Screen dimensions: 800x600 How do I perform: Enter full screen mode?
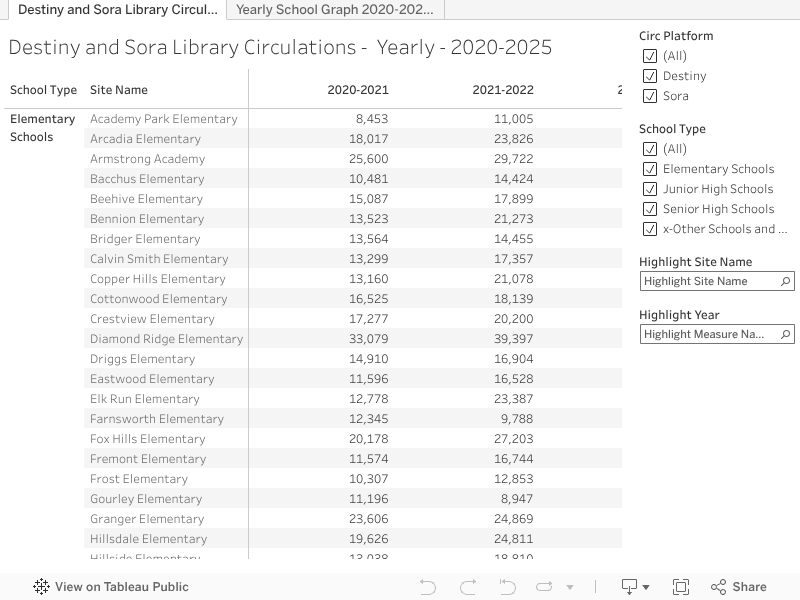[681, 587]
